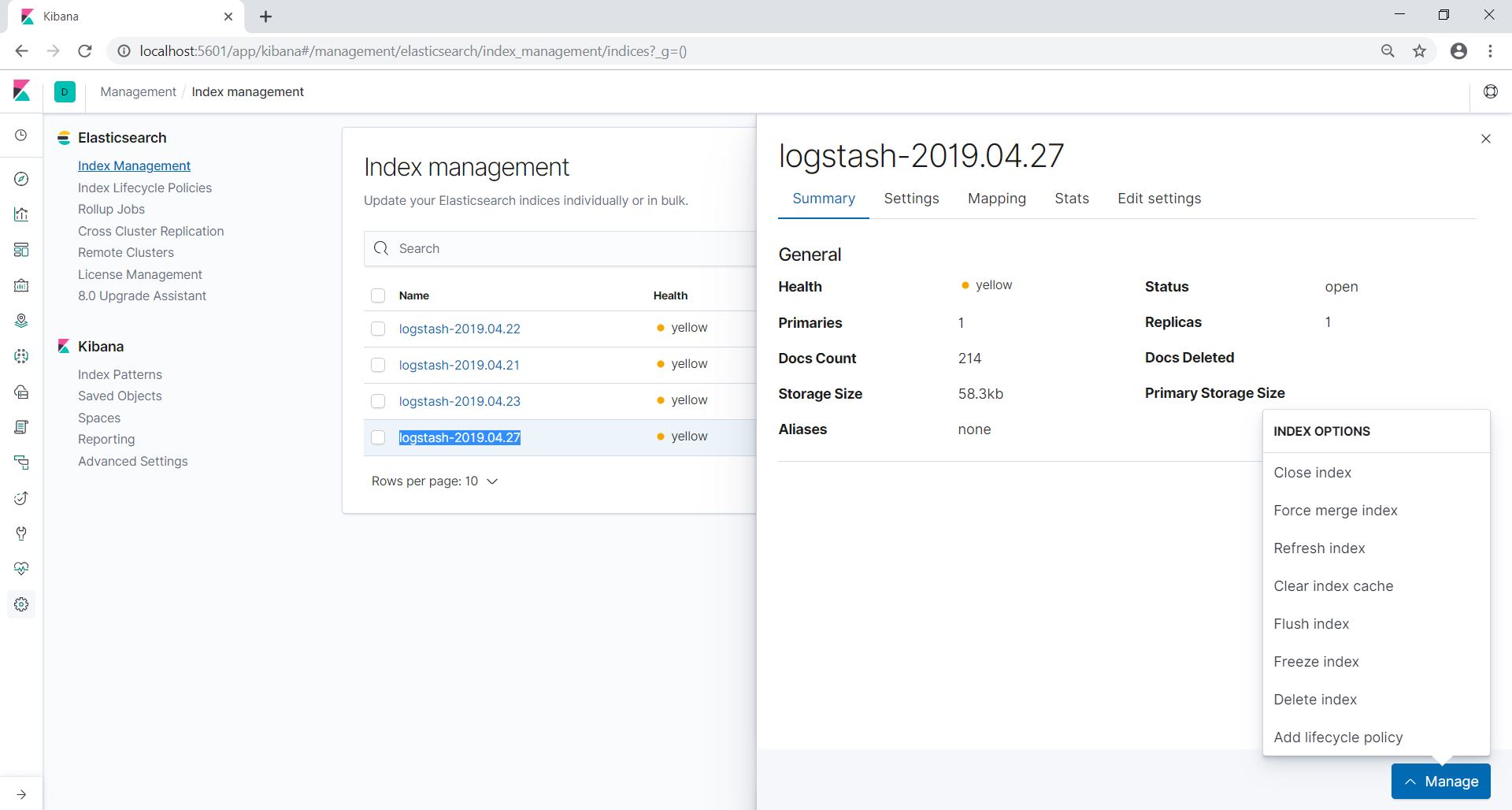The width and height of the screenshot is (1512, 810).
Task: Open Recently viewed clock icon
Action: 21,136
